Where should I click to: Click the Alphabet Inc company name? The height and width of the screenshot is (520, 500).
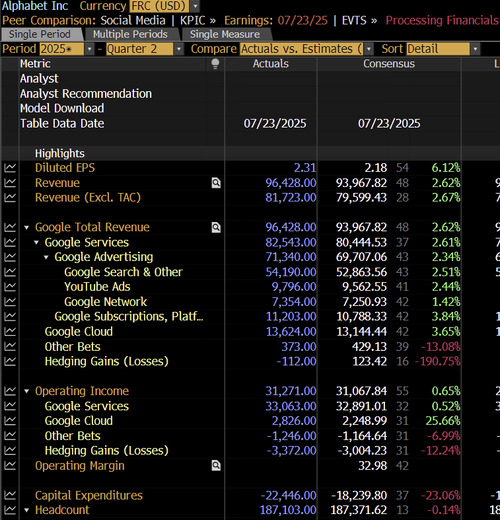(x=35, y=6)
